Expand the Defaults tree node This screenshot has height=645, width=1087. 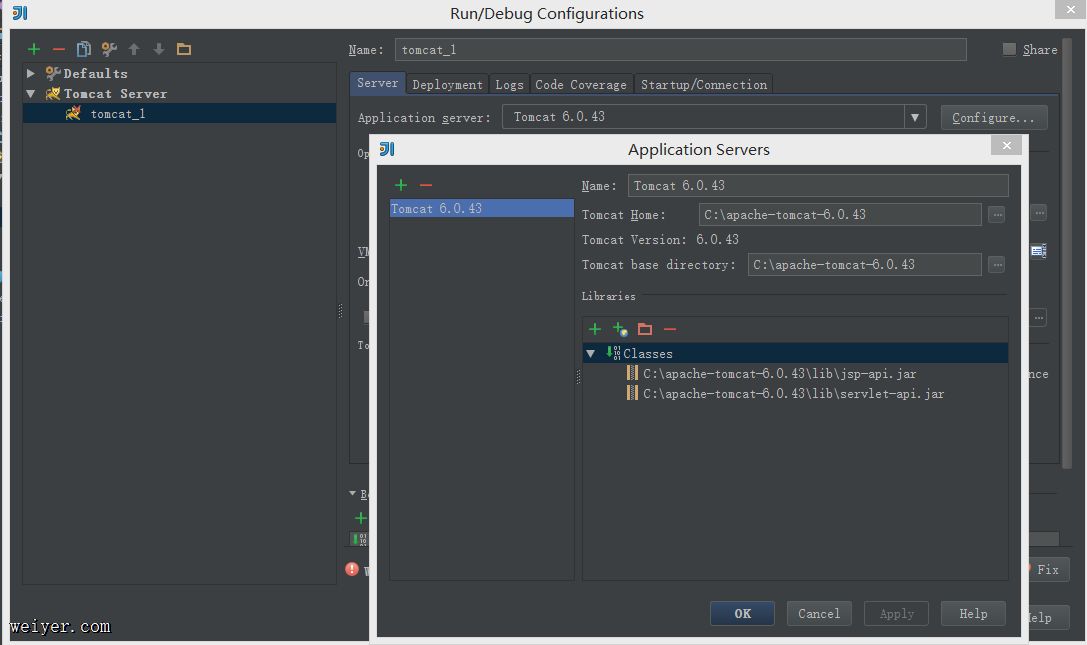pyautogui.click(x=31, y=73)
